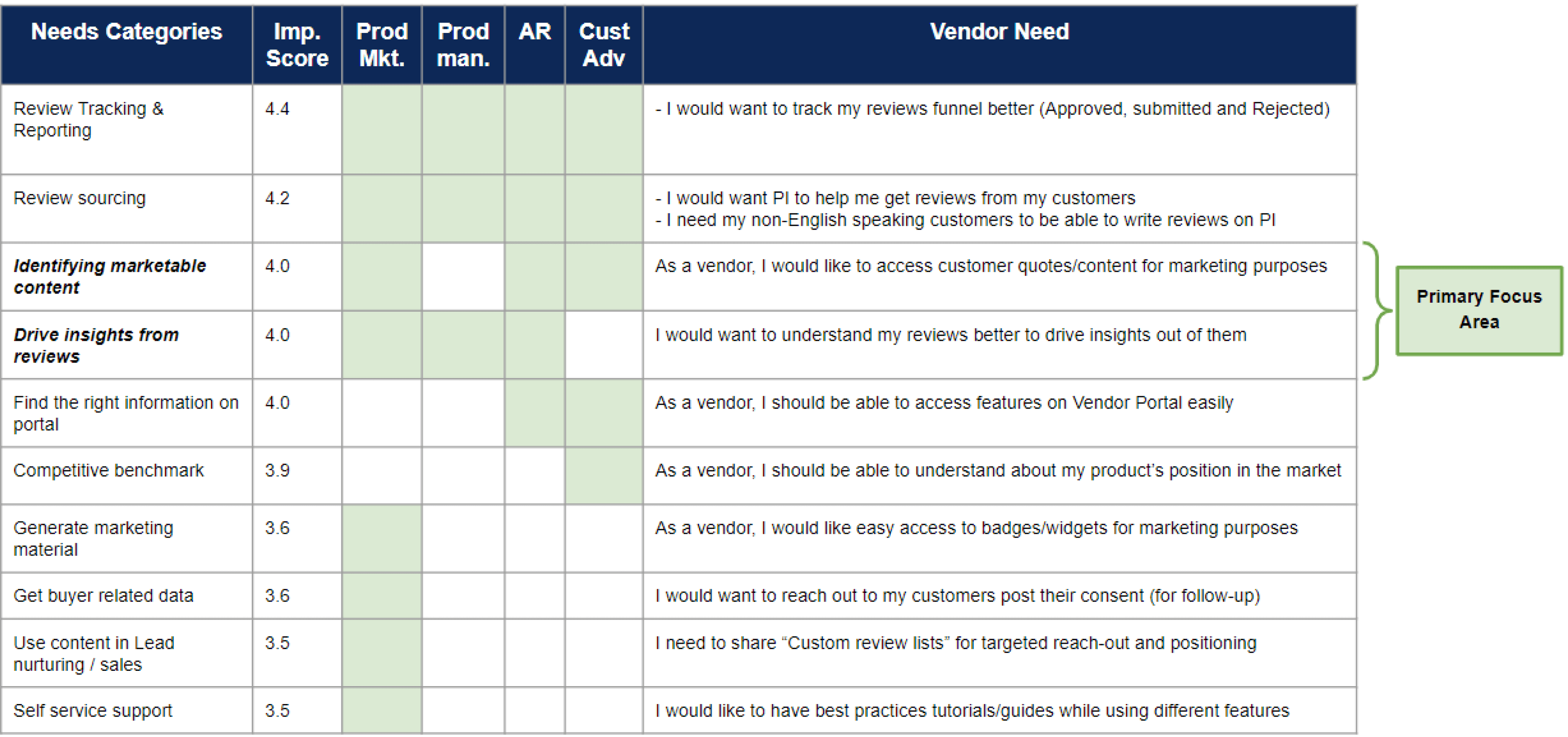Click the Needs Categories column header

click(127, 44)
